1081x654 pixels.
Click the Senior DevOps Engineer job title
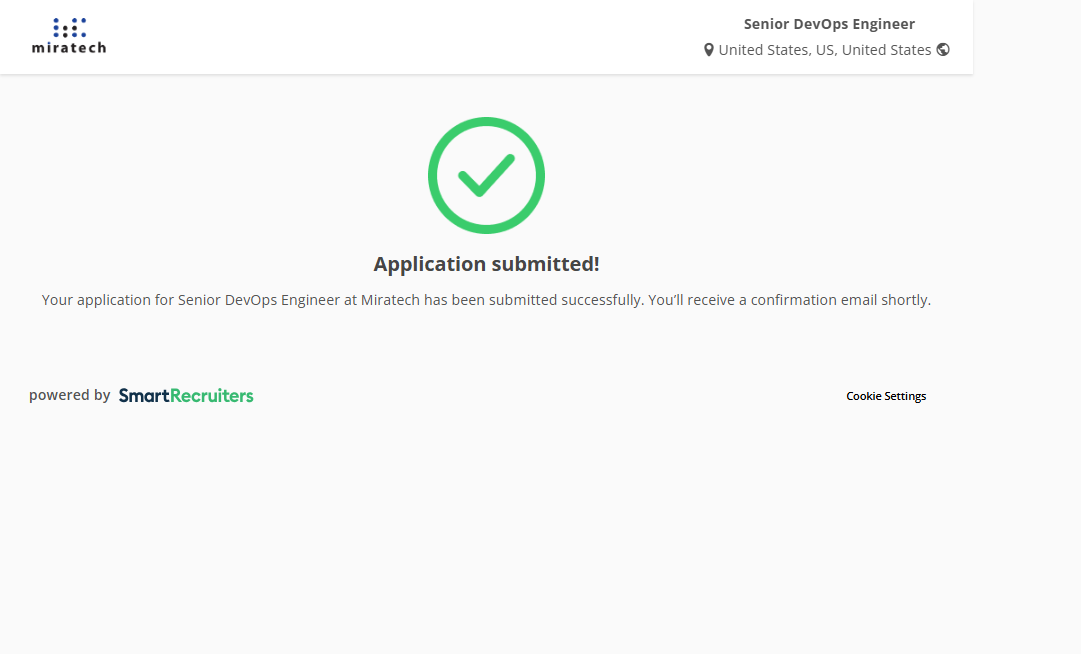click(829, 24)
